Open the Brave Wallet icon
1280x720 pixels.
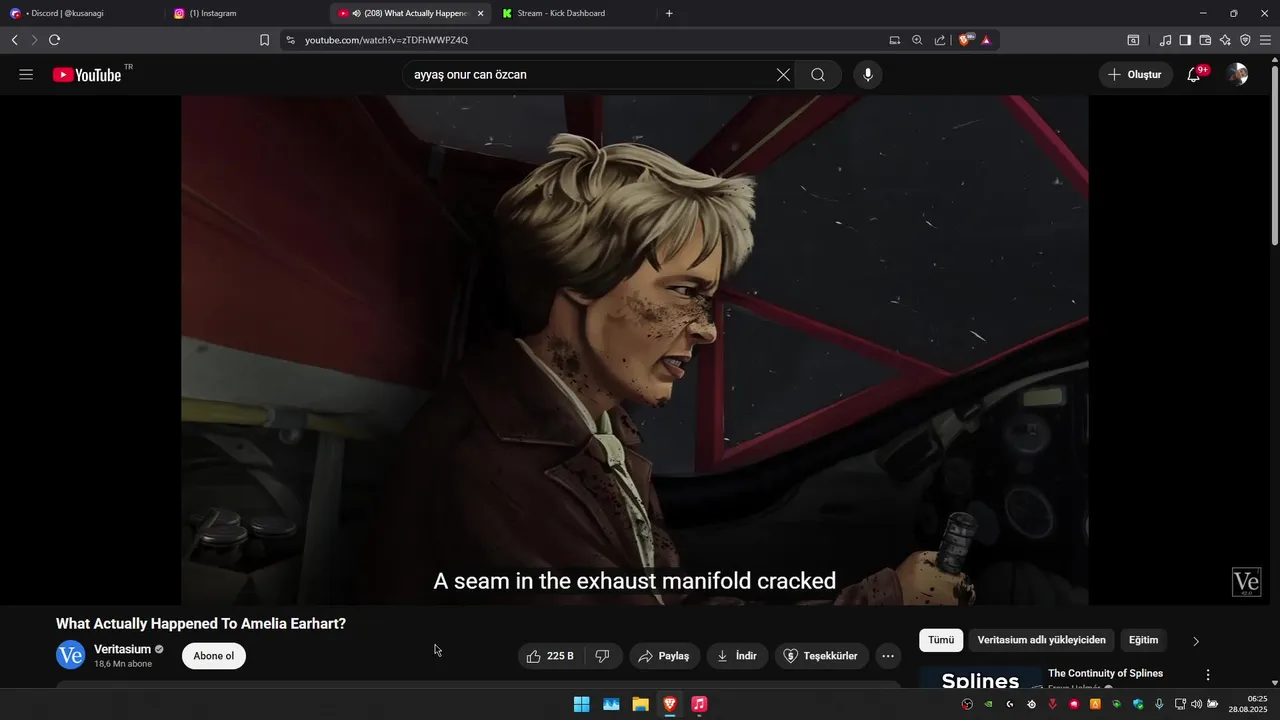1205,40
